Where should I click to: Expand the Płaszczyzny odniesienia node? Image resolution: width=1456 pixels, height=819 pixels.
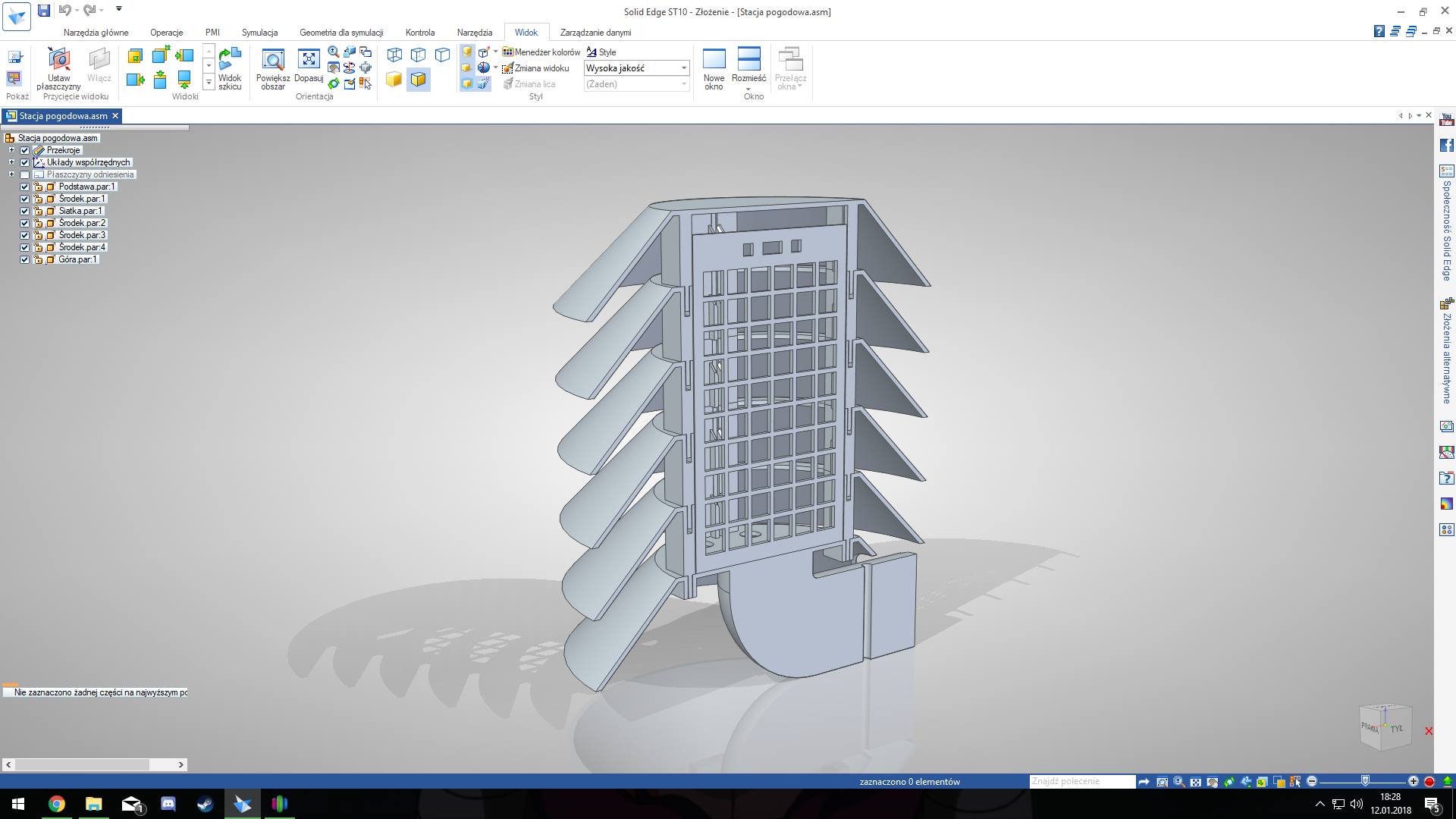11,174
